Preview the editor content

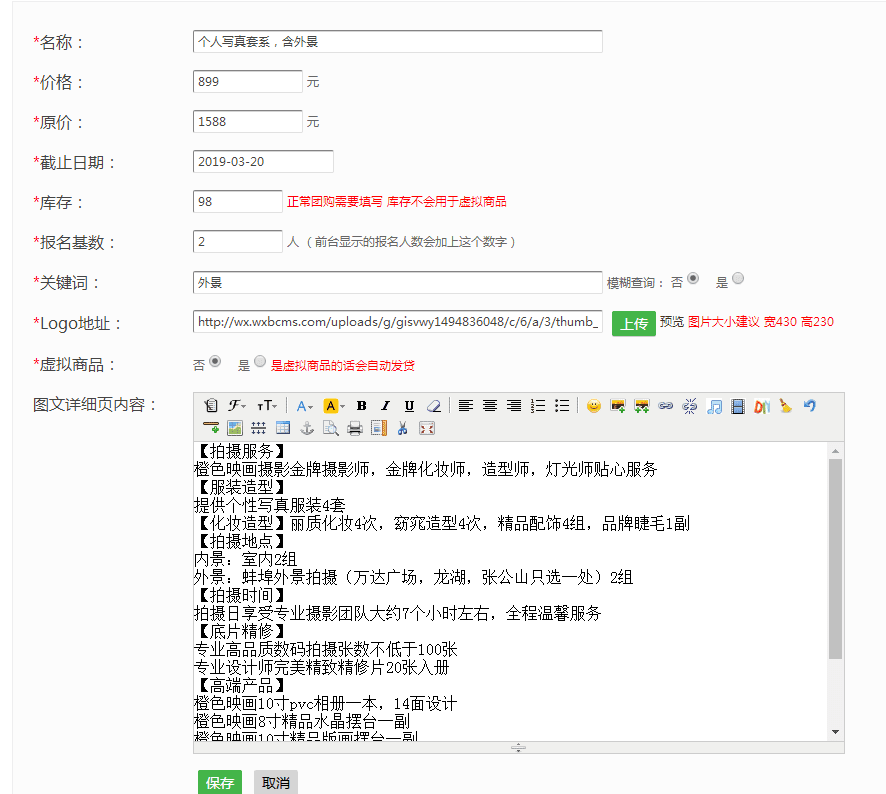[331, 428]
